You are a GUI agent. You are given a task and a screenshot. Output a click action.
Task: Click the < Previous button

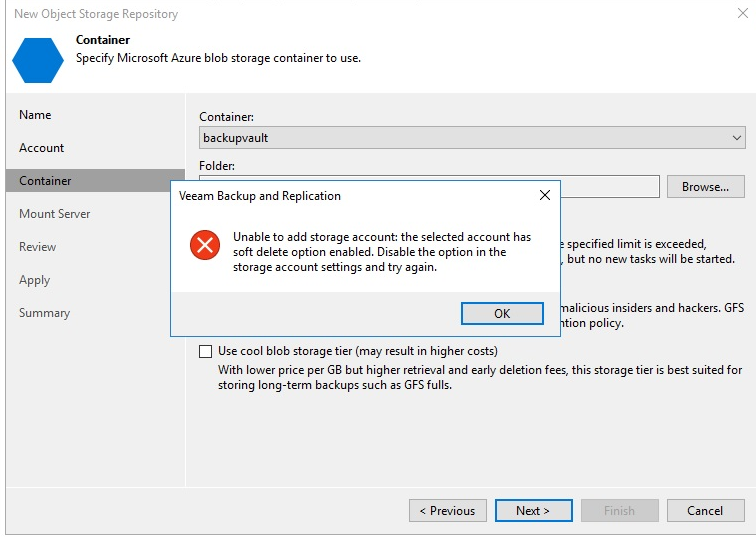tap(447, 510)
